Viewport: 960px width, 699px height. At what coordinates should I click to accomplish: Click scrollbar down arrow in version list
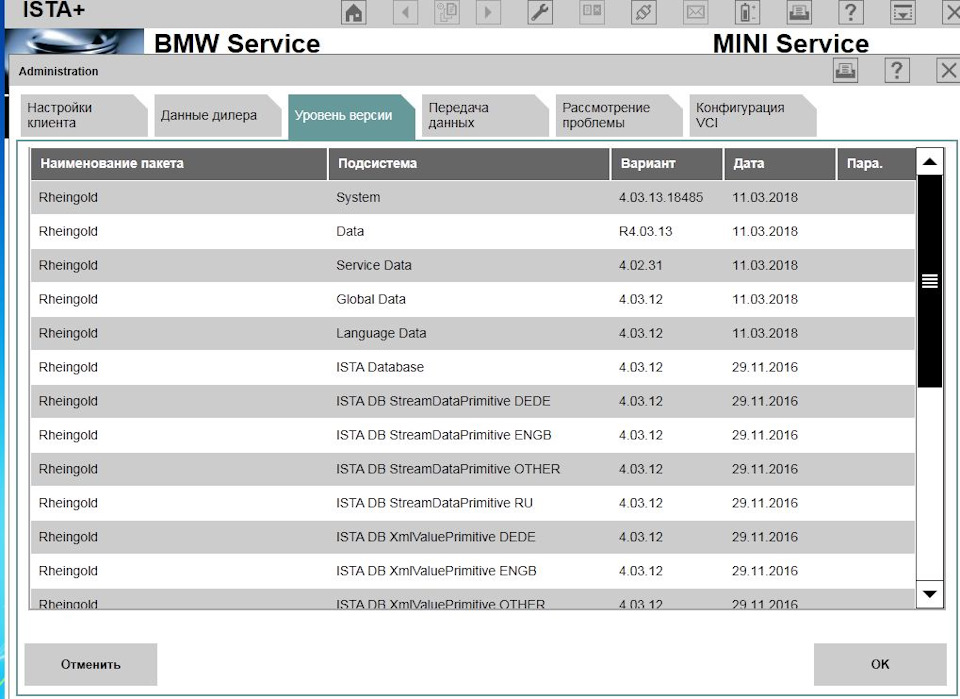[930, 594]
